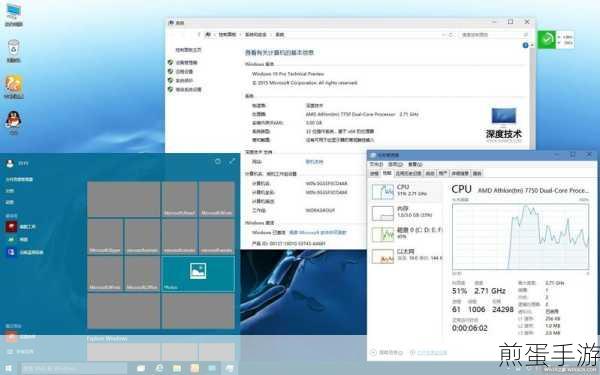
Task: Open the red app icon in Start list
Action: coord(11,227)
